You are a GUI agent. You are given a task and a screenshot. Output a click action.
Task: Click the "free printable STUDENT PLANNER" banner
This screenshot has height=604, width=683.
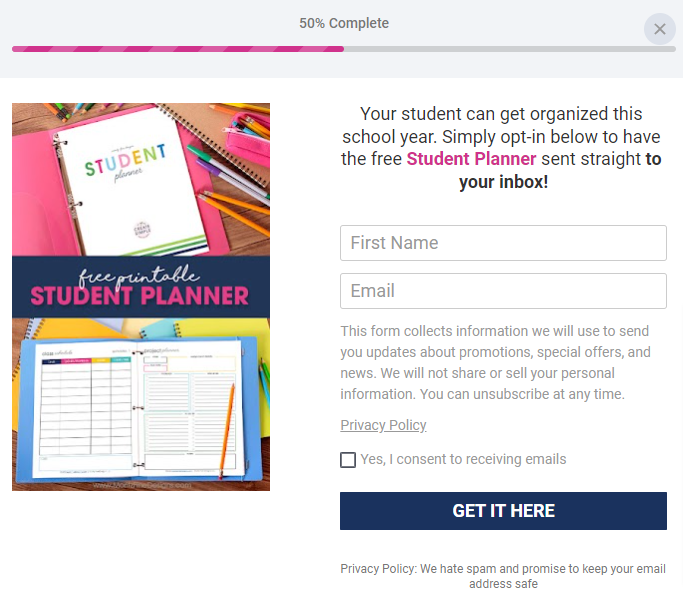141,287
